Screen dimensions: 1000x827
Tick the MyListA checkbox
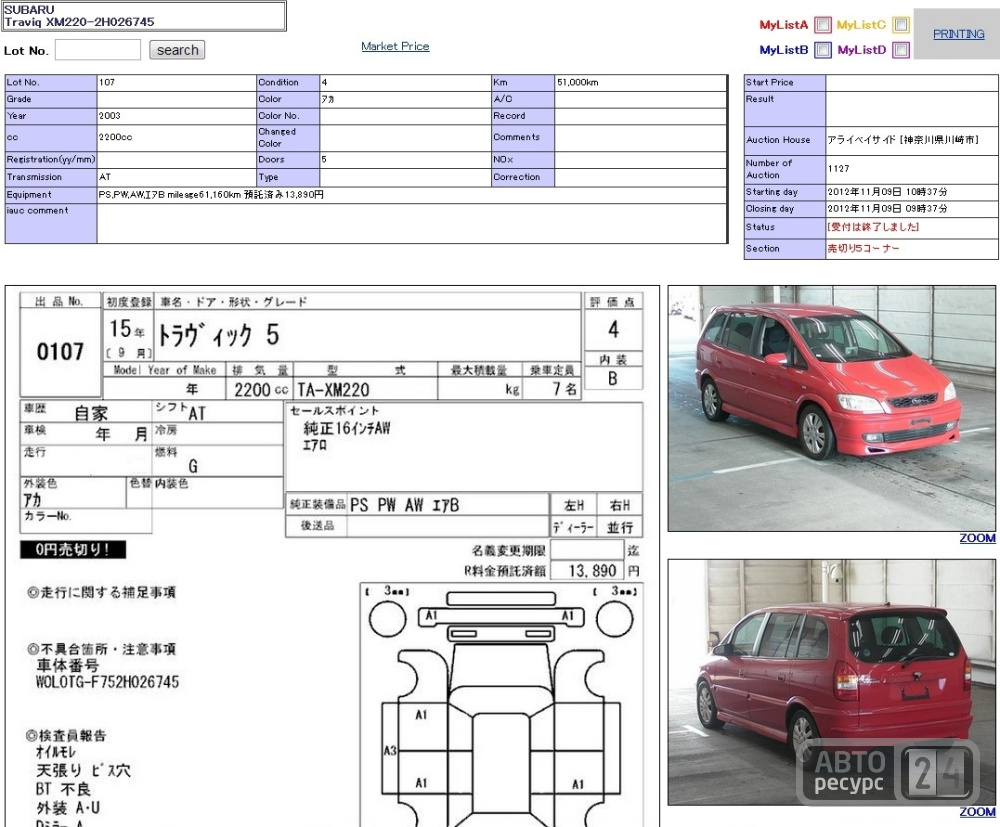823,25
